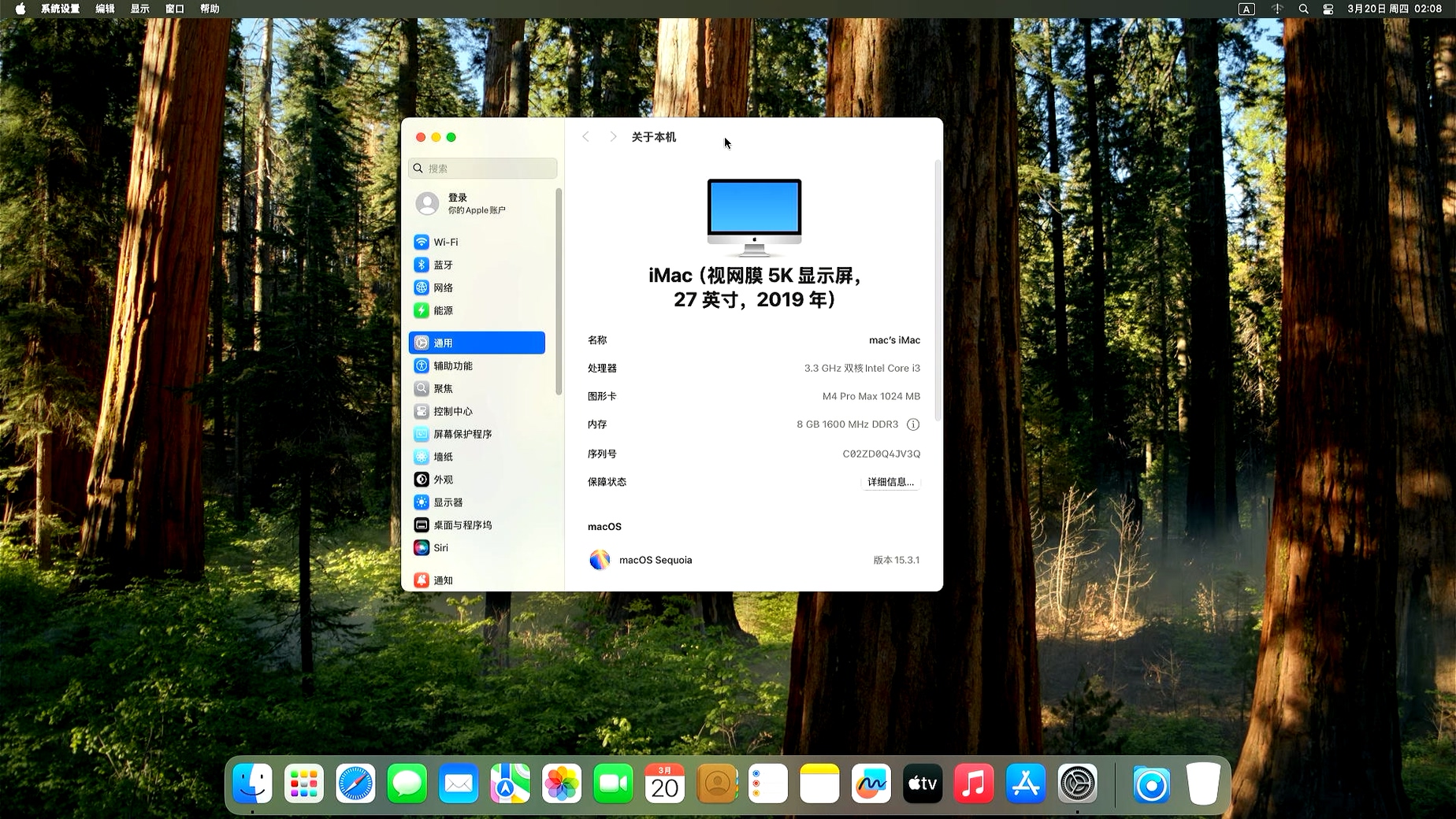Open Messages from the Dock
This screenshot has width=1456, height=819.
point(407,784)
